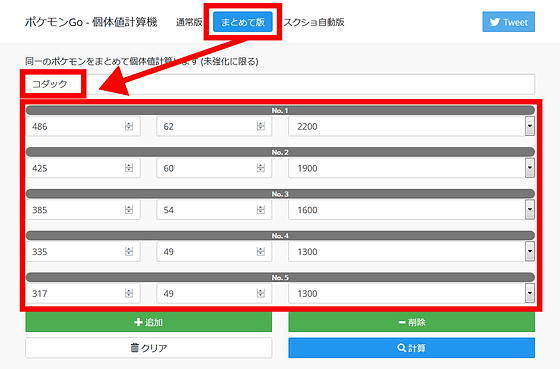The width and height of the screenshot is (560, 369).
Task: Click the stepper on the 317 CP field
Action: [129, 293]
